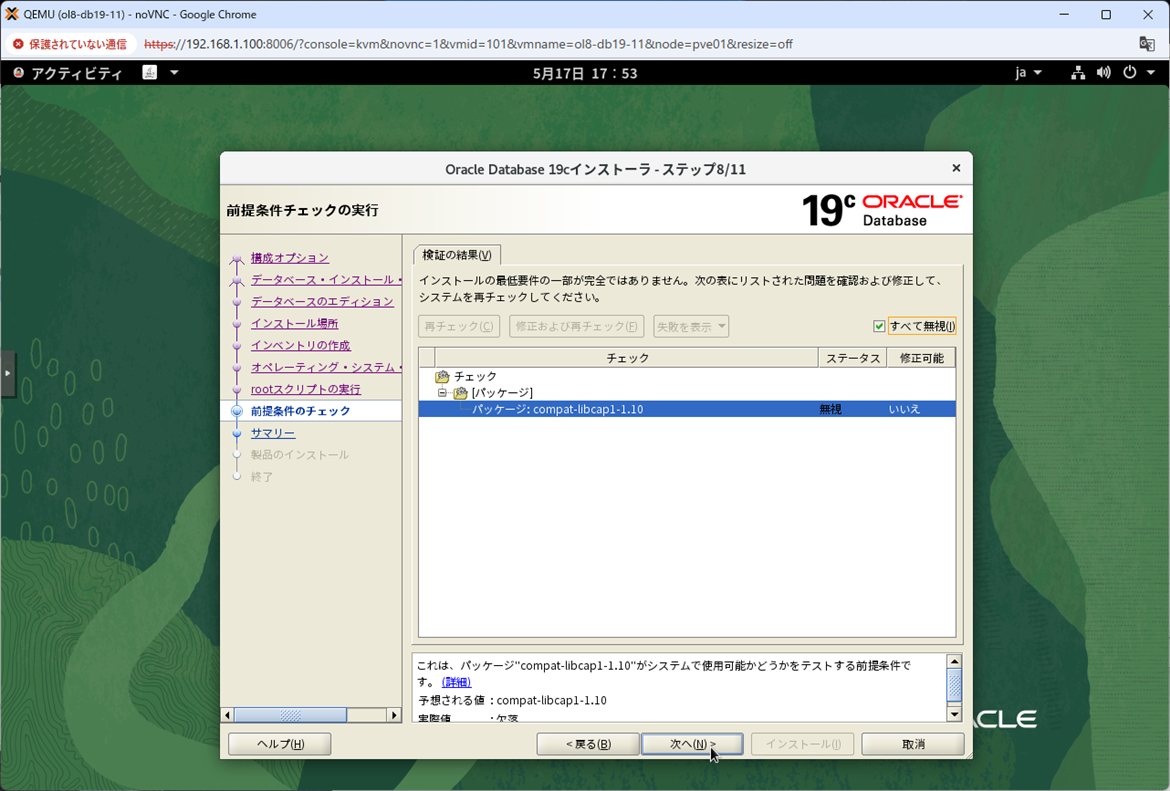This screenshot has width=1170, height=791.
Task: Click the description pane scrollbar thumb
Action: coord(954,685)
